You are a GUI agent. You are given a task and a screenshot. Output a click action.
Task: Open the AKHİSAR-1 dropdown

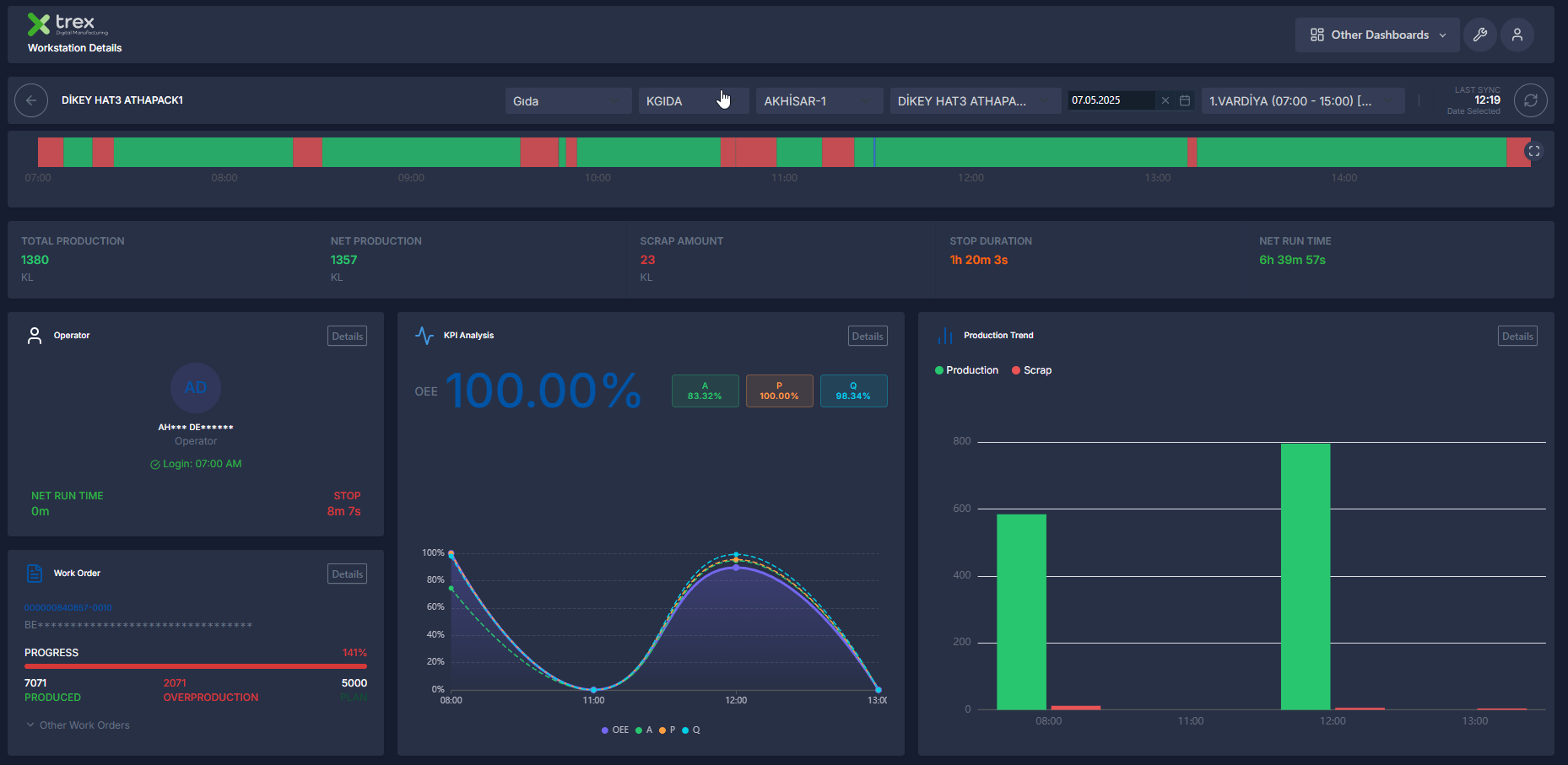pyautogui.click(x=819, y=100)
